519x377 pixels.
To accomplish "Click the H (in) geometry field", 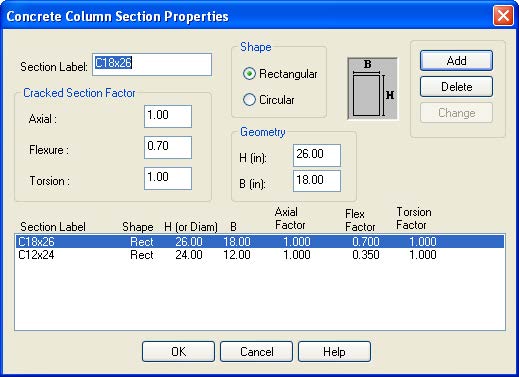I will (317, 155).
